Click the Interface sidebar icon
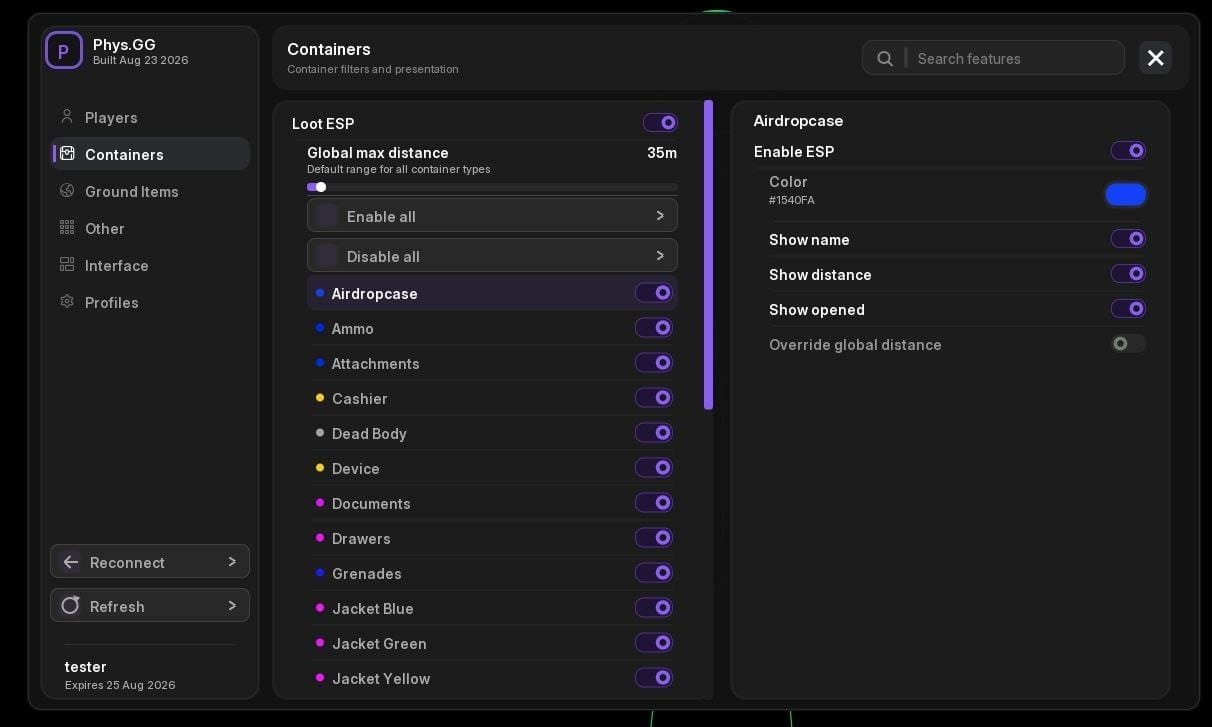This screenshot has width=1212, height=727. (x=67, y=265)
